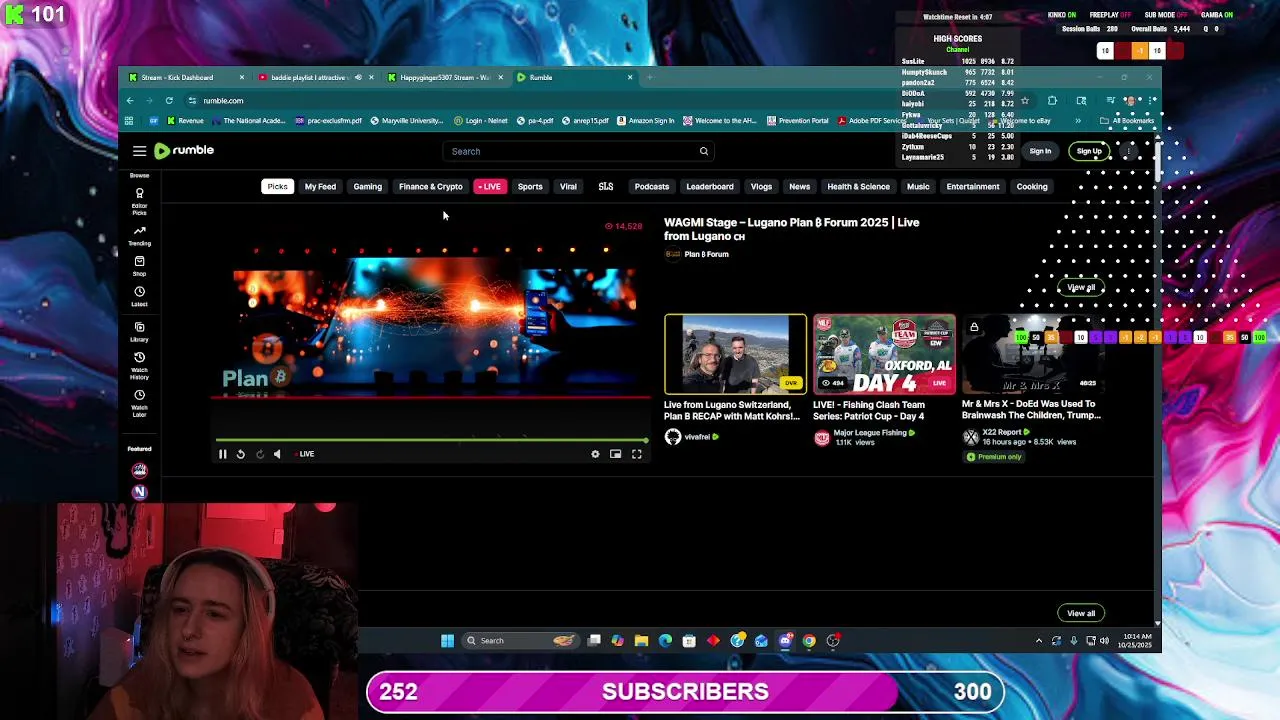Select the Picks category tab

(277, 187)
